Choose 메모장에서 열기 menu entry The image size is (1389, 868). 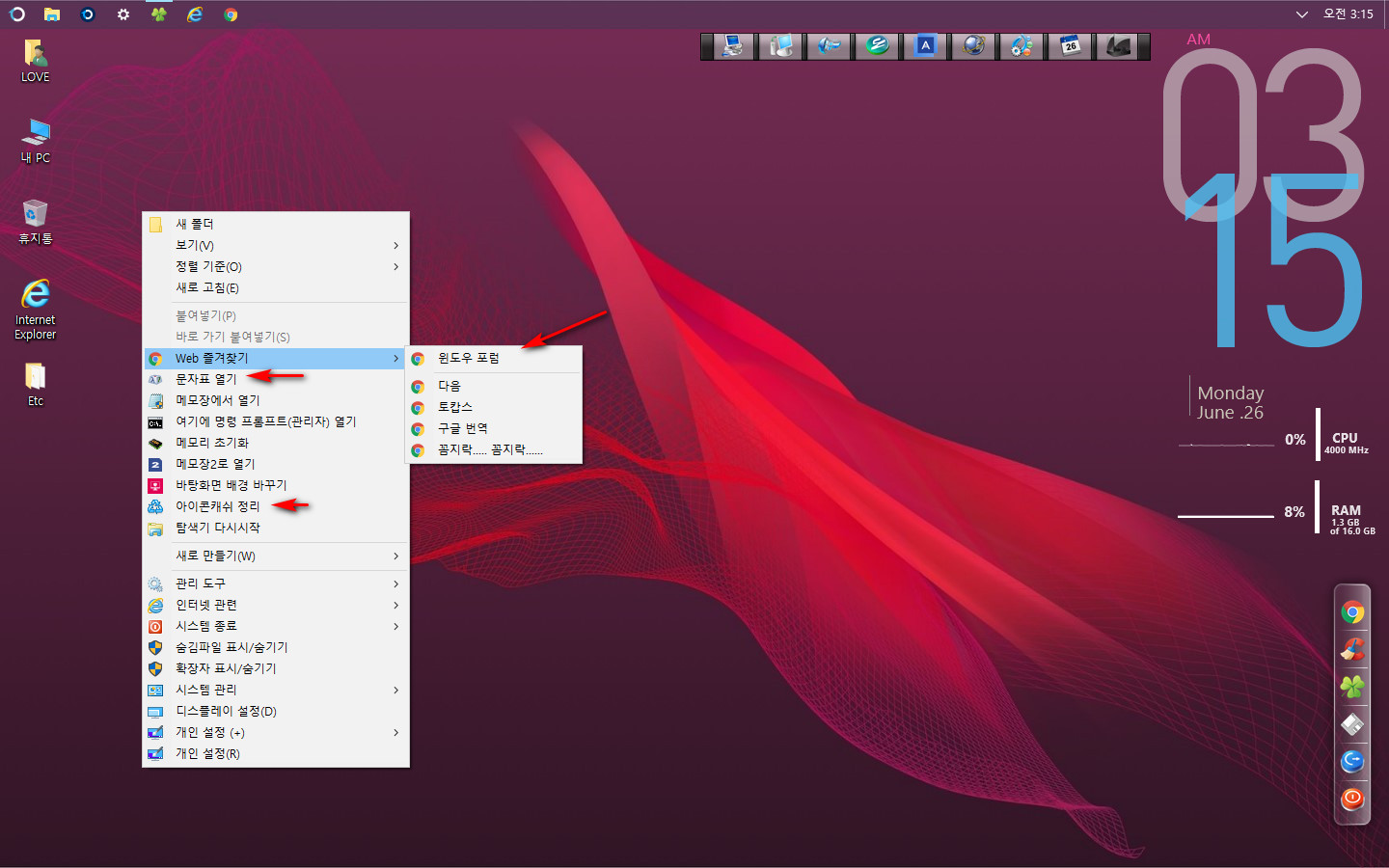276,400
